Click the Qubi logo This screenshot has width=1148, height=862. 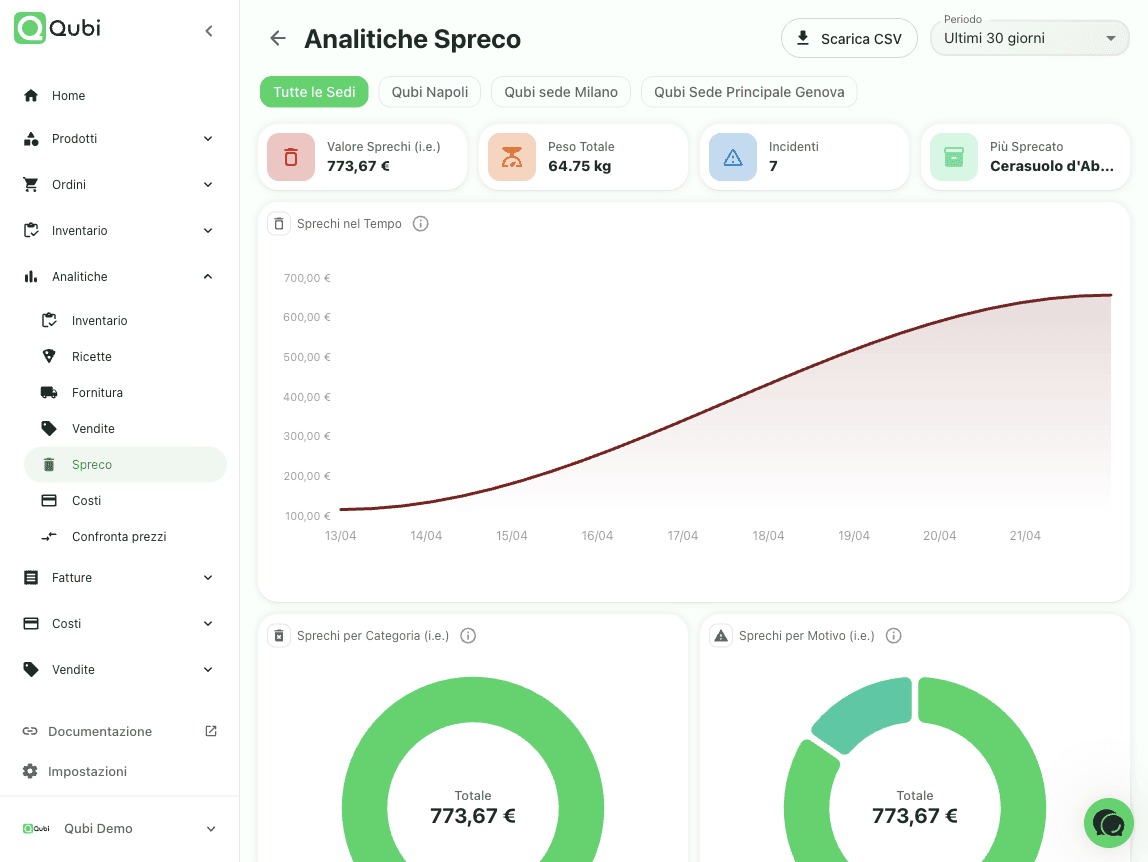57,29
